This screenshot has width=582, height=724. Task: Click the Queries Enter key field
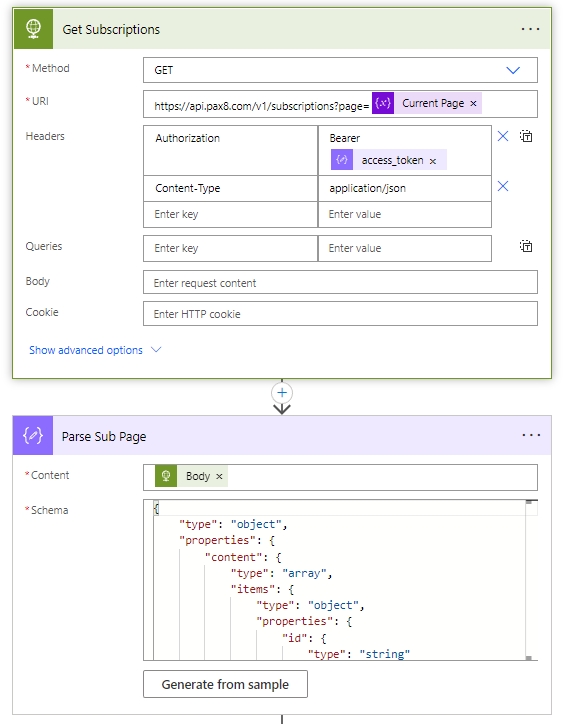coord(230,248)
